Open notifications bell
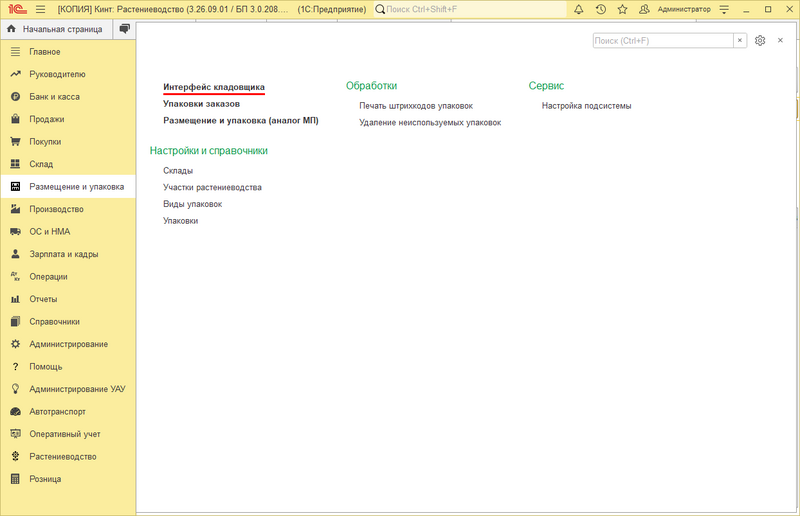The image size is (800, 516). pyautogui.click(x=579, y=9)
